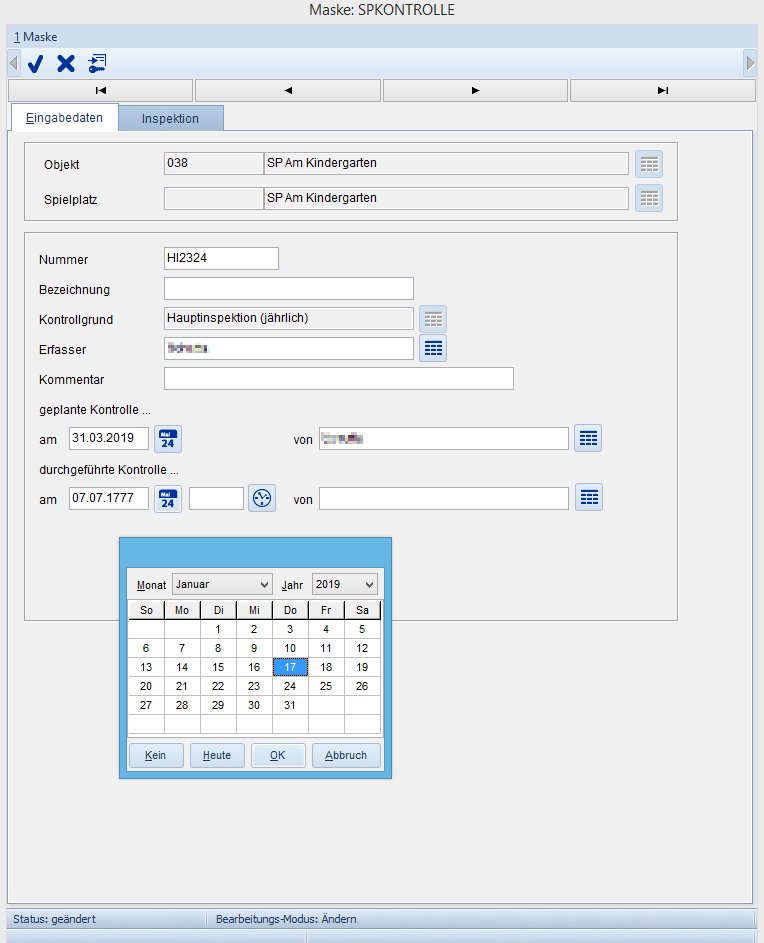Click the blue checkmark save icon

(36, 64)
